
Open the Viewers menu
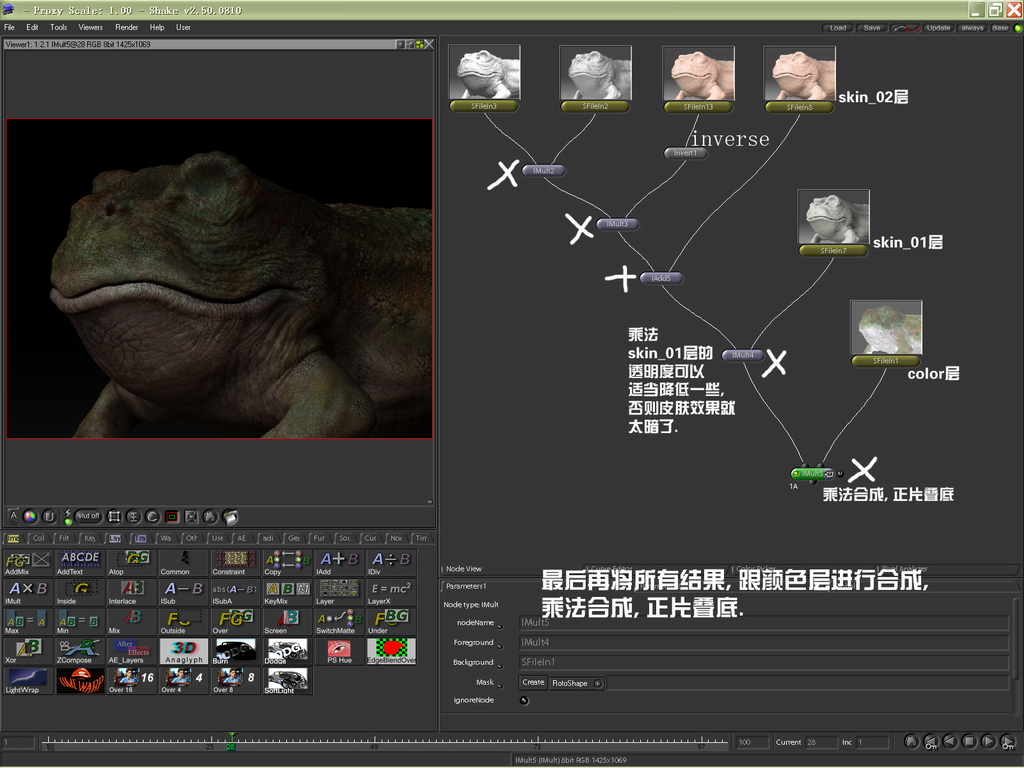point(91,27)
